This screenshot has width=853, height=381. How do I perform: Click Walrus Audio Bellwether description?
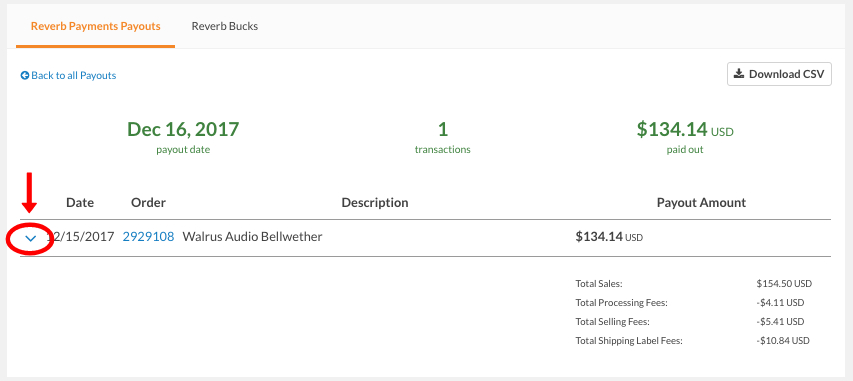(x=252, y=237)
